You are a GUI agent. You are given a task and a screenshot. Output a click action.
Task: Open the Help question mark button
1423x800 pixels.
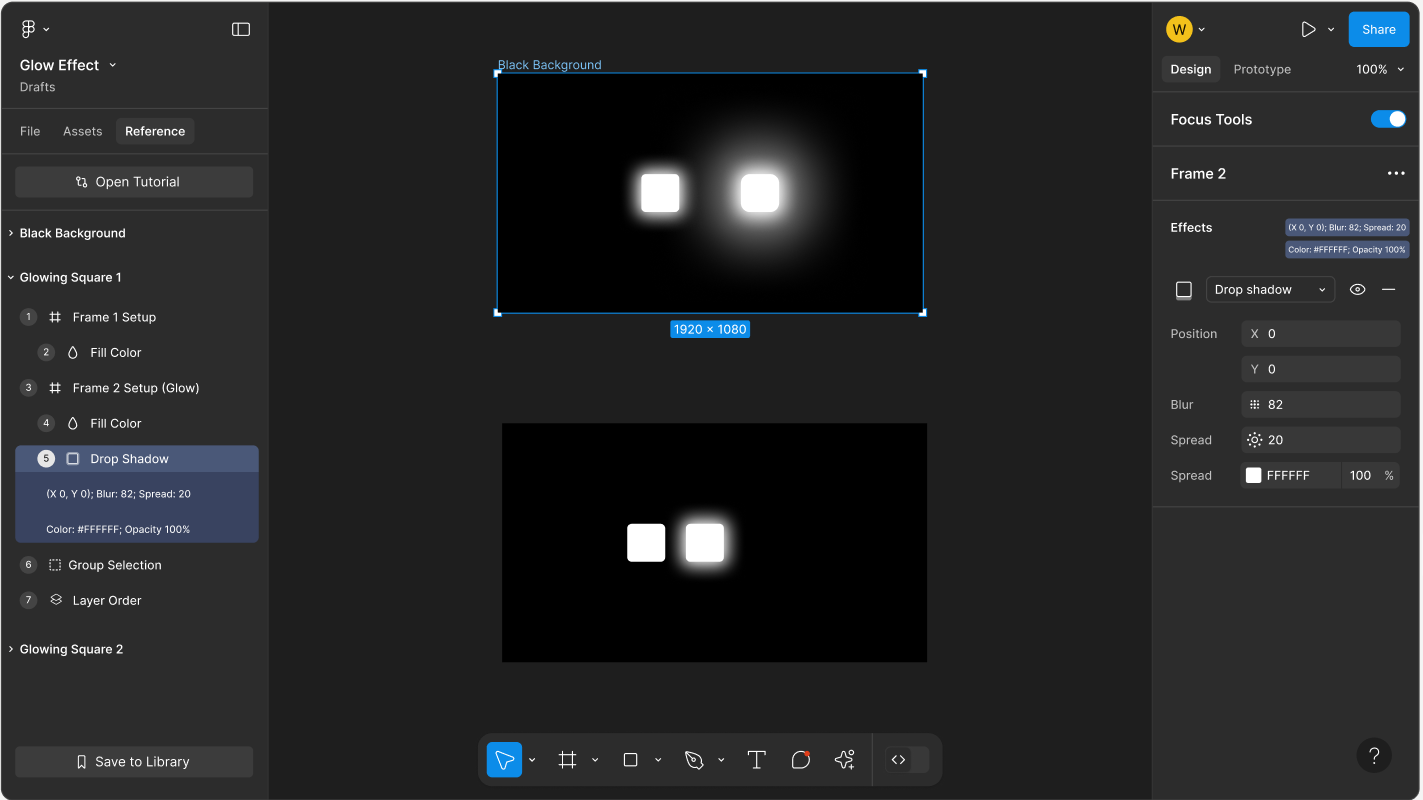pyautogui.click(x=1374, y=755)
